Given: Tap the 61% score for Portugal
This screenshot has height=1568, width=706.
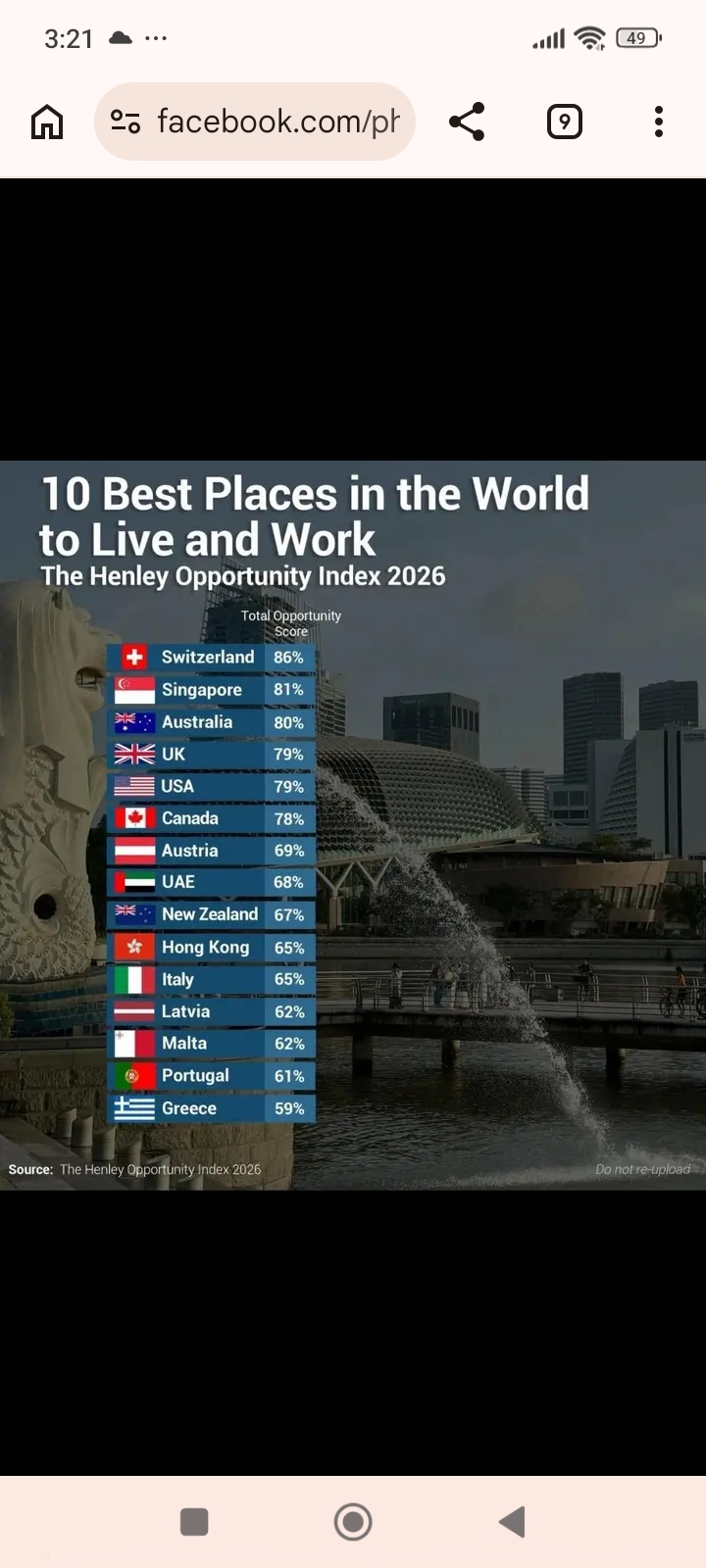Looking at the screenshot, I should click(x=288, y=1076).
